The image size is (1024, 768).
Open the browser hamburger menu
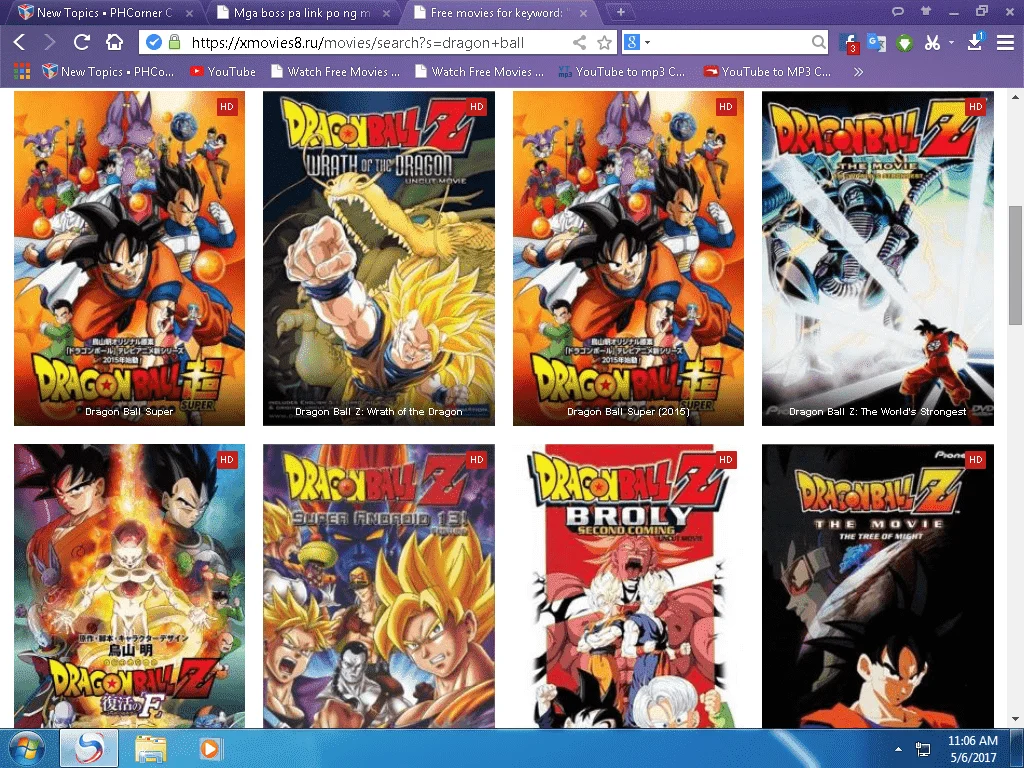click(1005, 43)
